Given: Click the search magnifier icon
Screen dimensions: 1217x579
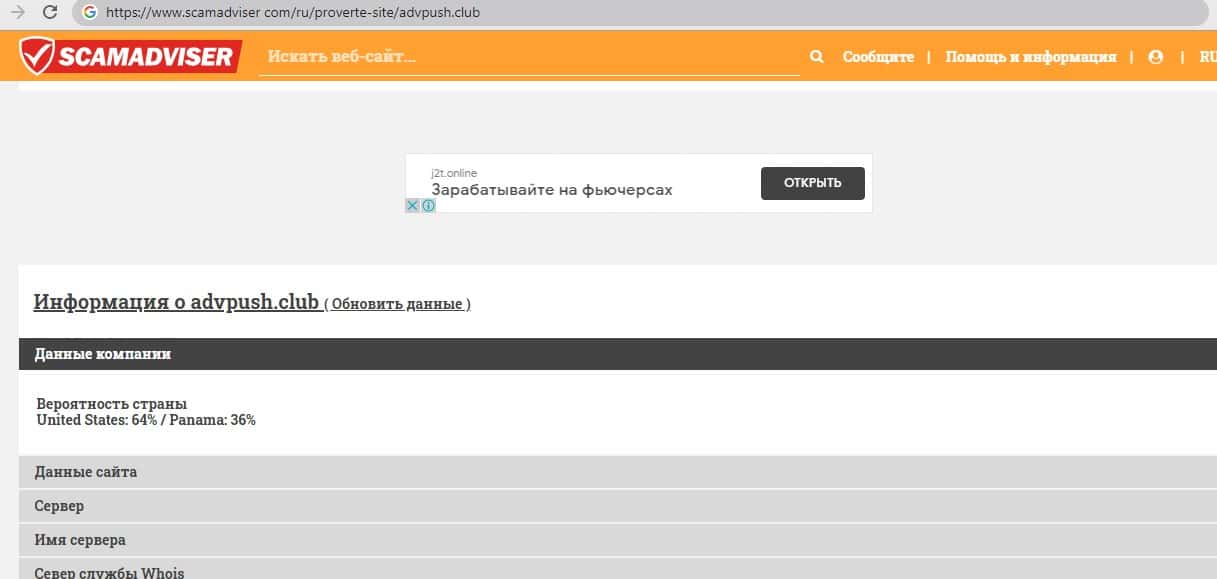Looking at the screenshot, I should (817, 57).
